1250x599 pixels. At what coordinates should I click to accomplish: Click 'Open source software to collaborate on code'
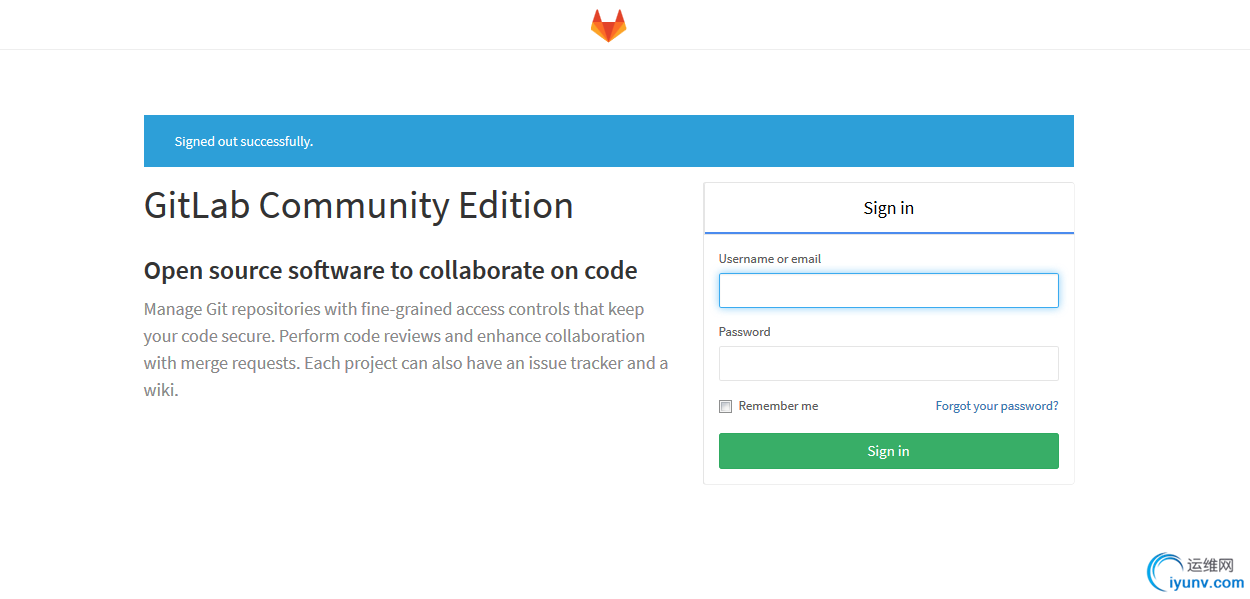point(391,271)
